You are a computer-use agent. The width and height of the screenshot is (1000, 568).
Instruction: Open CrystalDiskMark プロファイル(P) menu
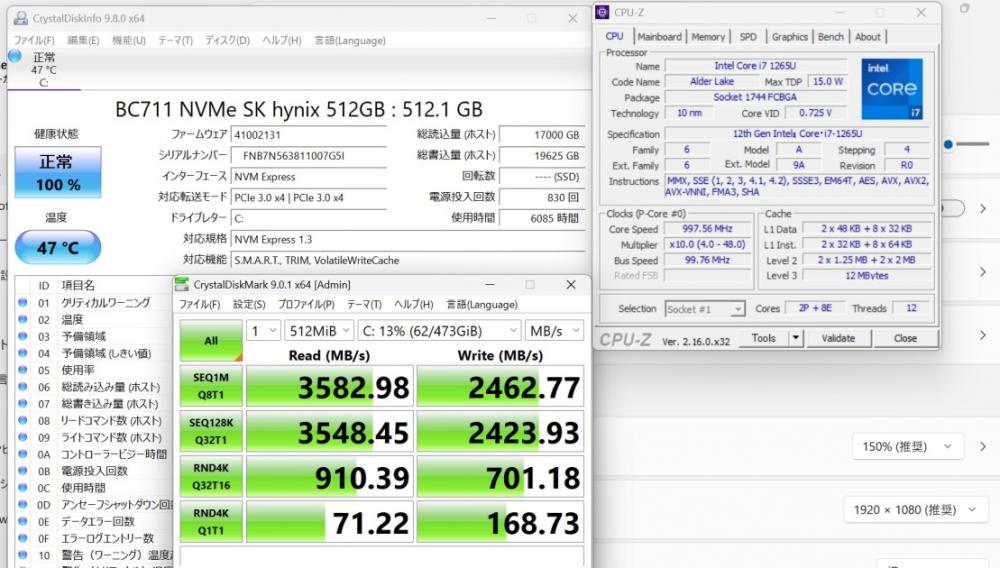pyautogui.click(x=306, y=305)
